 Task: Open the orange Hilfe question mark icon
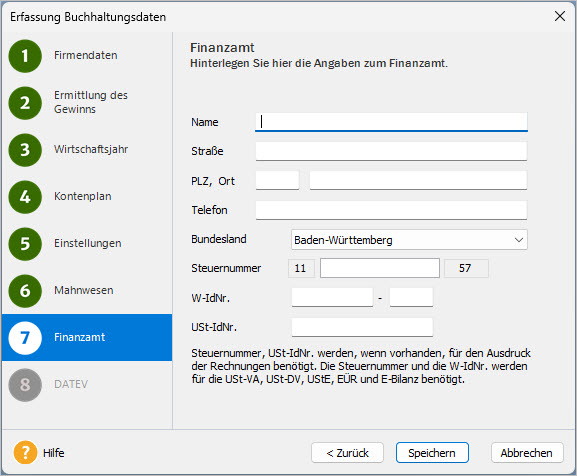25,452
